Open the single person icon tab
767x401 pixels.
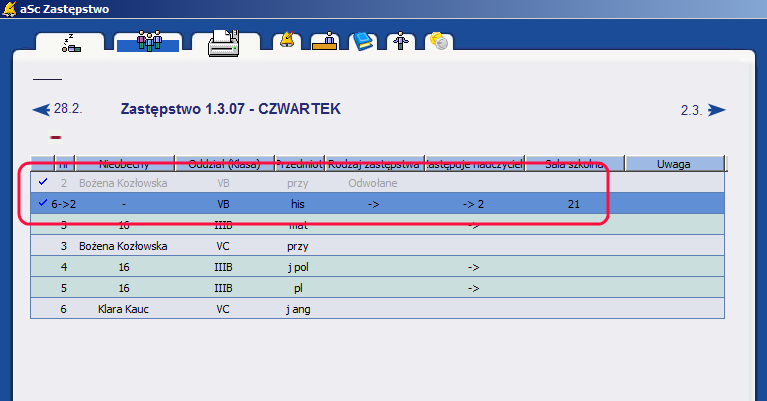[x=400, y=42]
